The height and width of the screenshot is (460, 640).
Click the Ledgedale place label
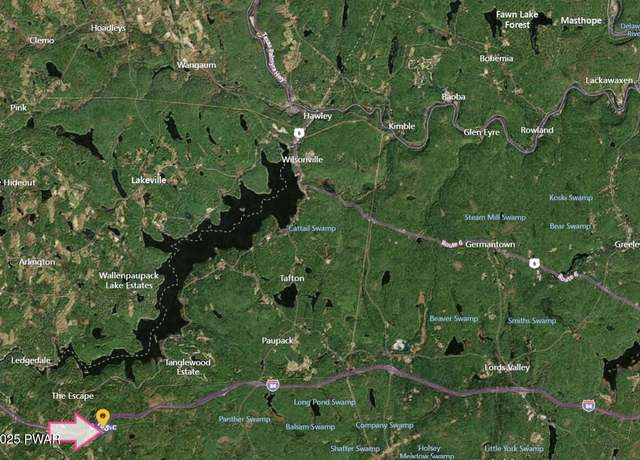[31, 361]
